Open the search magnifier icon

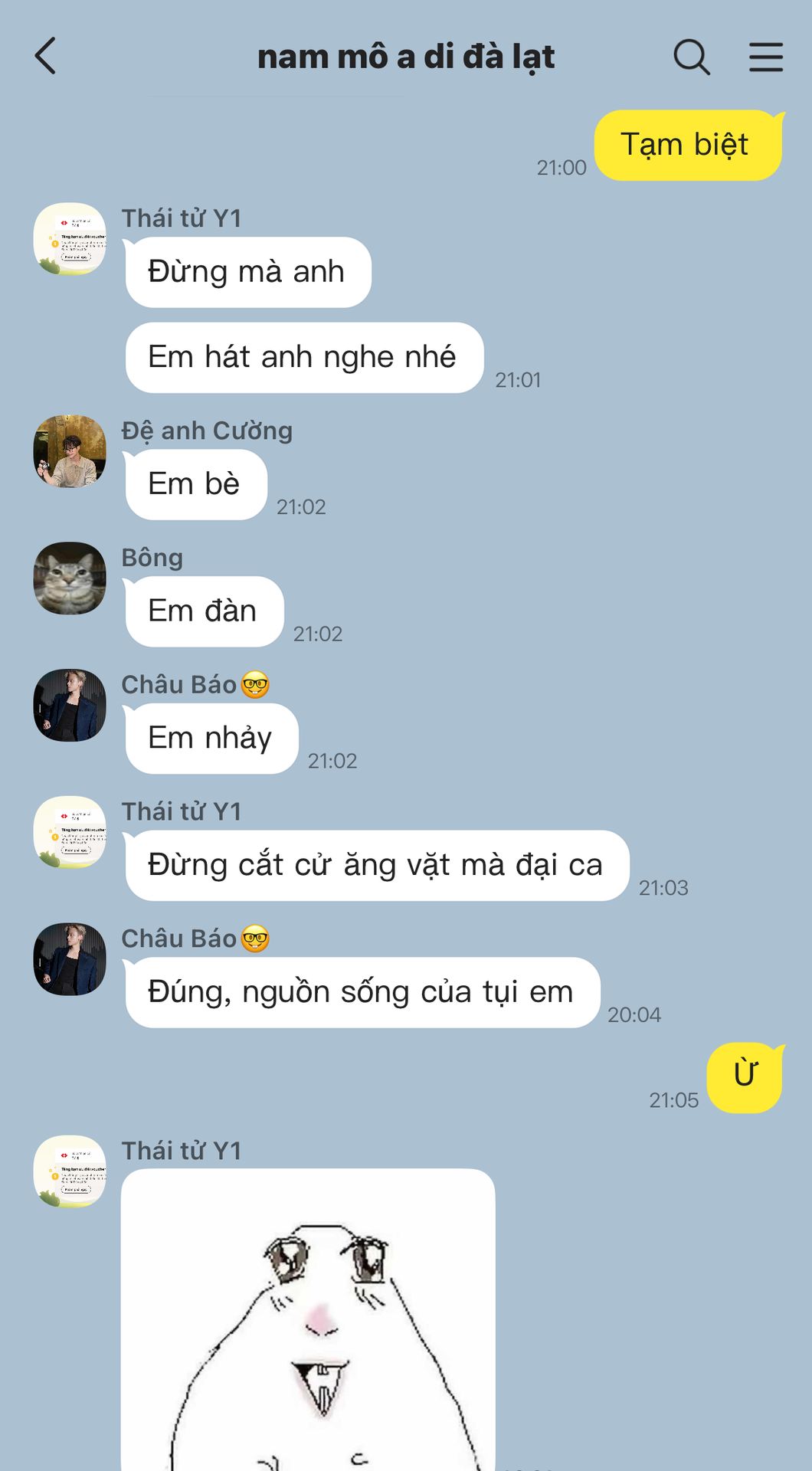click(x=692, y=57)
